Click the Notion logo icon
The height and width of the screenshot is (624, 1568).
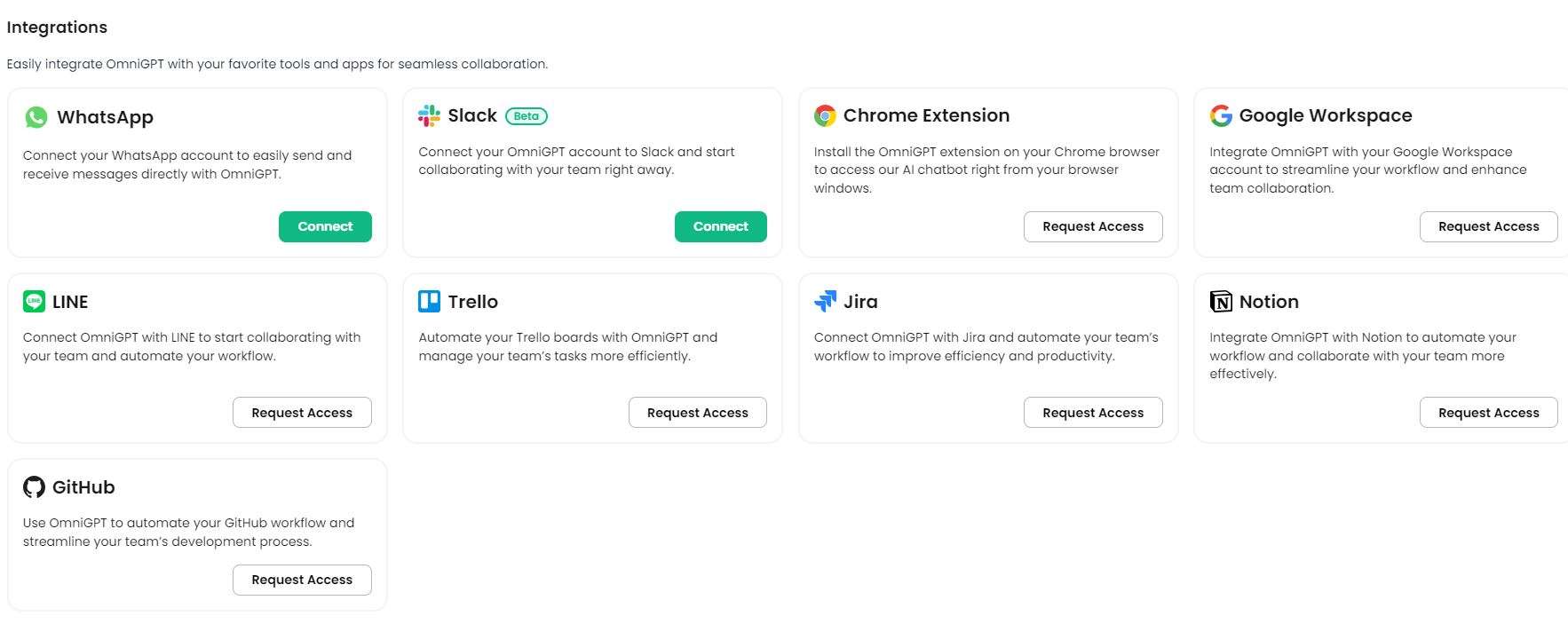pos(1221,302)
